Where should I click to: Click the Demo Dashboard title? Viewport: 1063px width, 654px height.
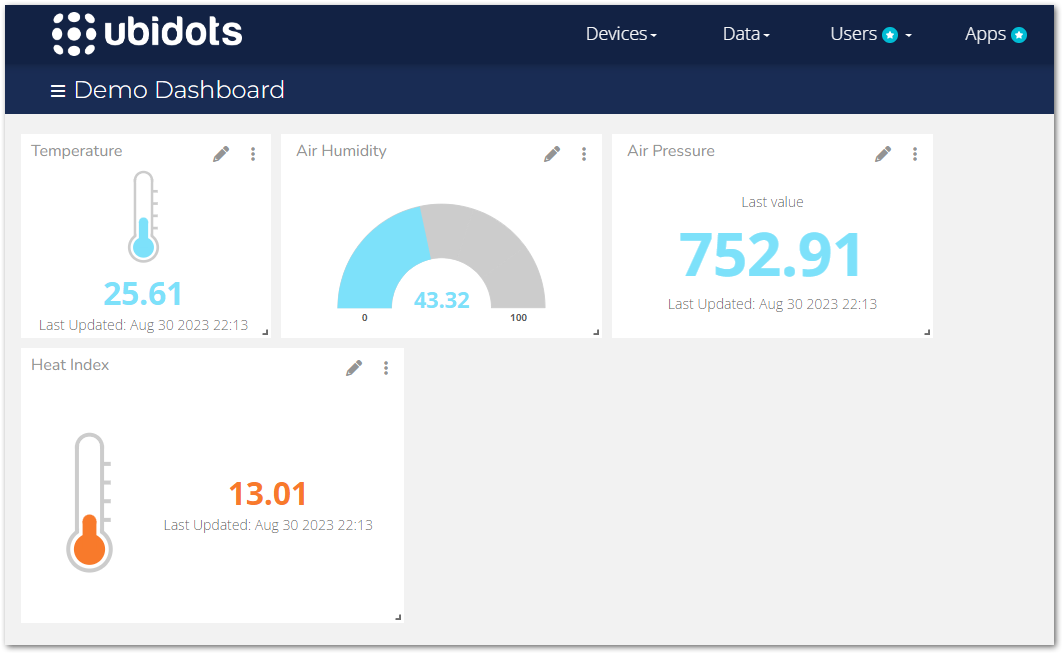180,89
